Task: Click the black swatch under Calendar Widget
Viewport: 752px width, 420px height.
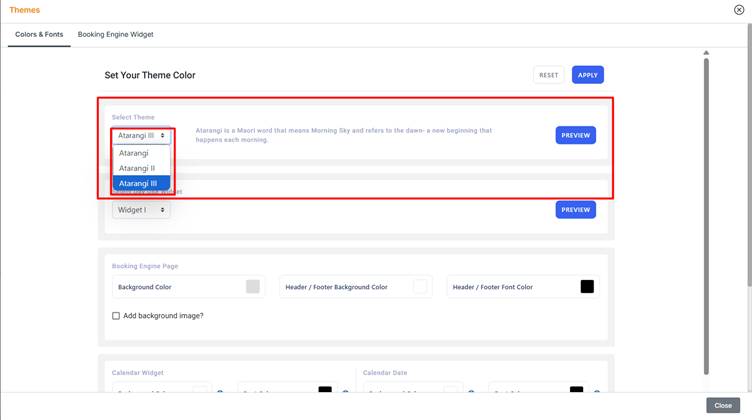Action: click(x=325, y=390)
